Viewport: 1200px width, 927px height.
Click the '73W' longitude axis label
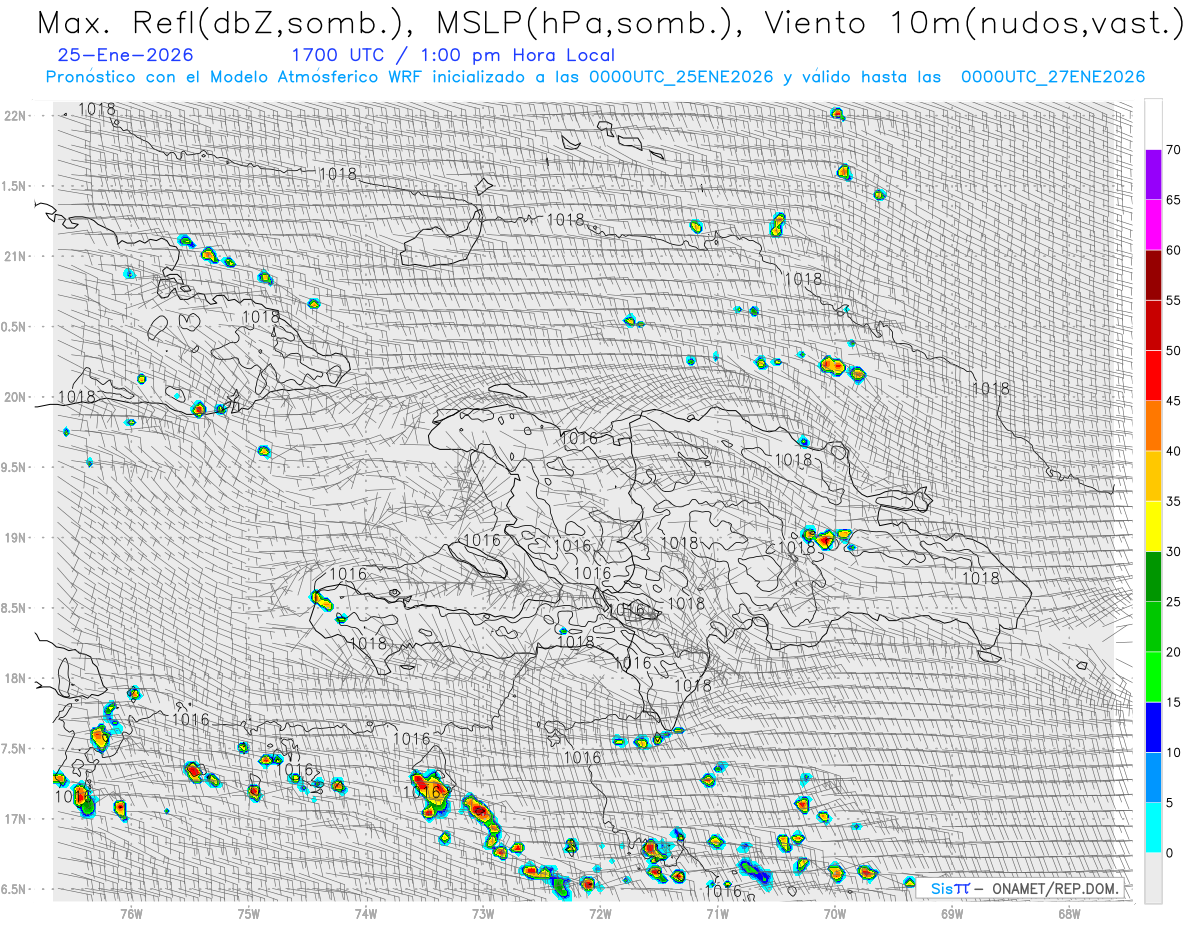click(482, 913)
